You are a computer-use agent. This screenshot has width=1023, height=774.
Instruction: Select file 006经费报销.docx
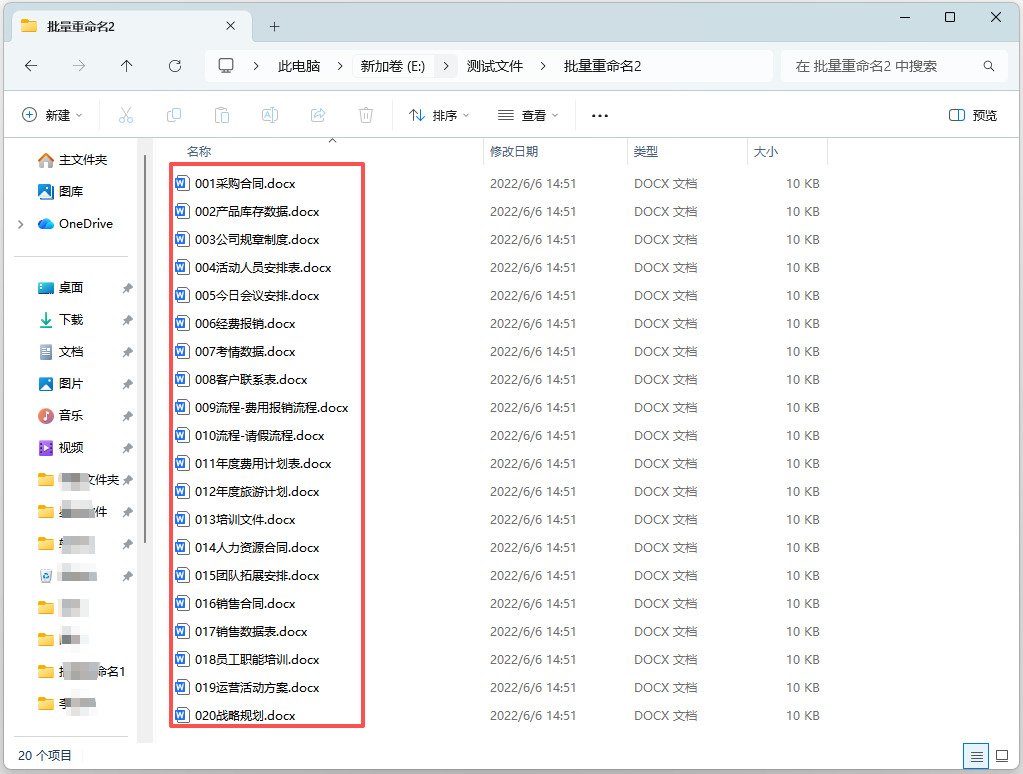pyautogui.click(x=245, y=324)
